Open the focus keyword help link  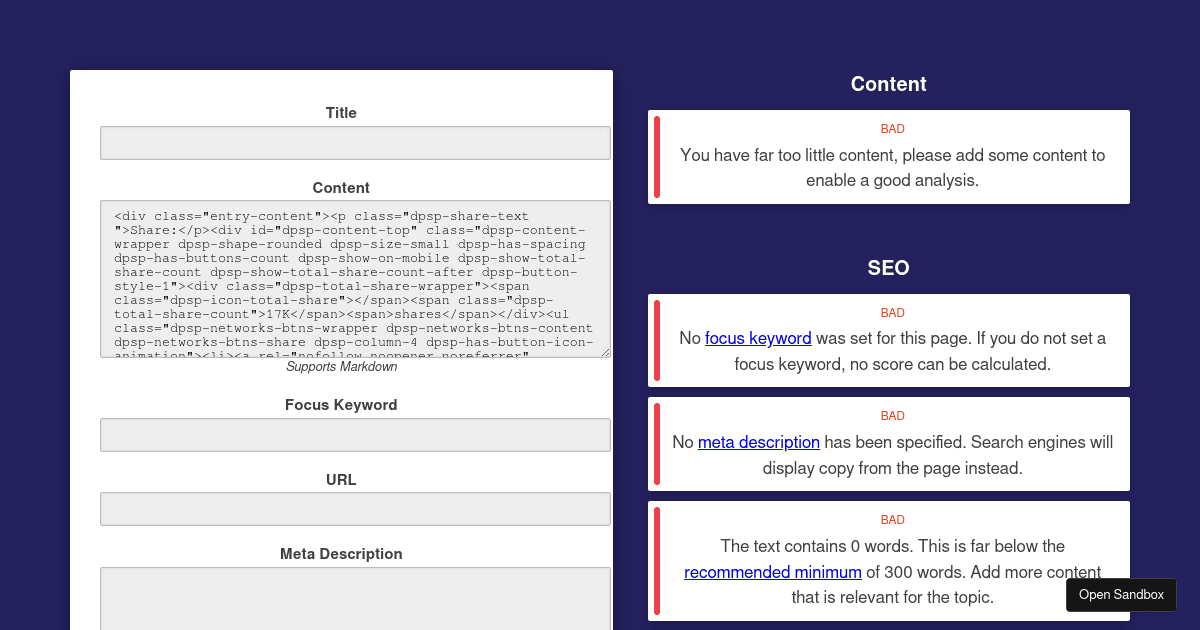[758, 338]
